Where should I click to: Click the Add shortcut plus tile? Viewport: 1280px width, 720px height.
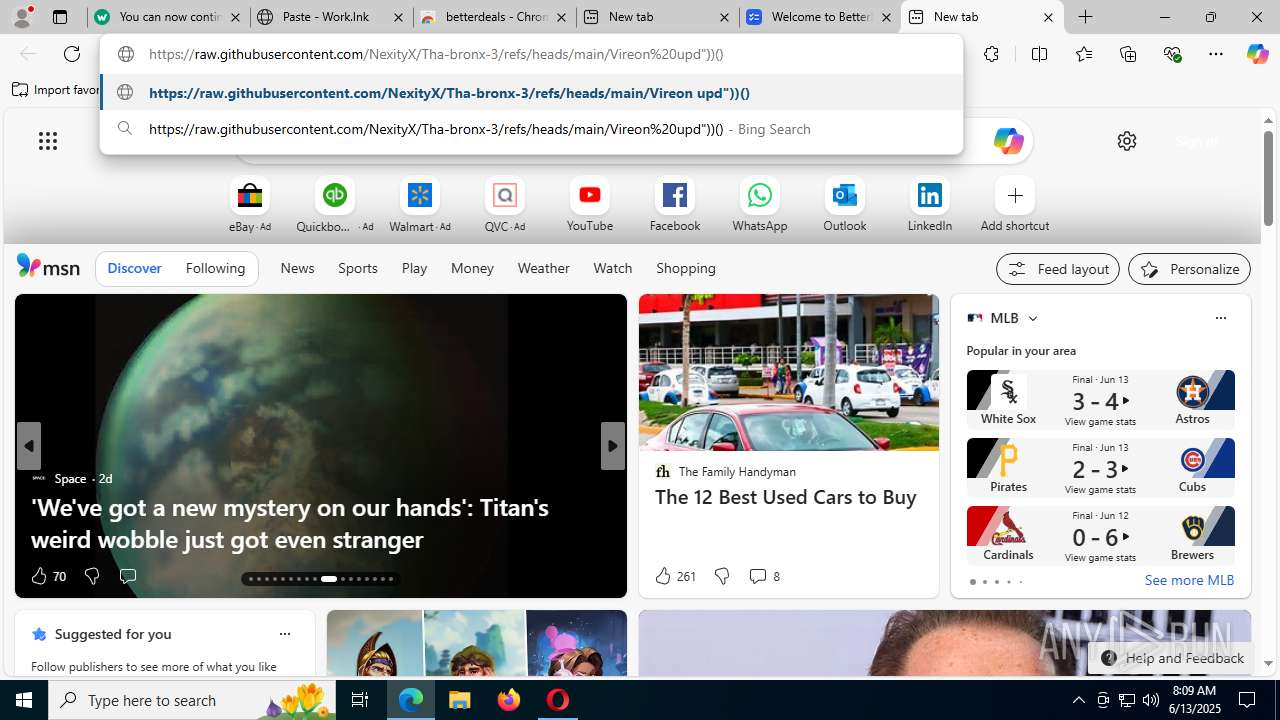[1015, 206]
